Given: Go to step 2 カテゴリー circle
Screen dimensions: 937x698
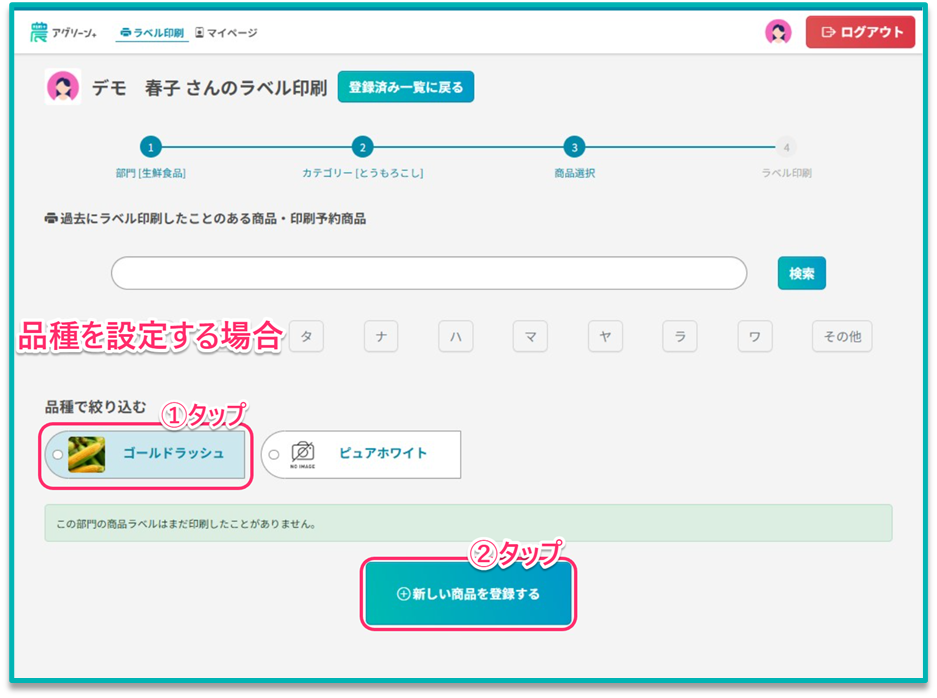Looking at the screenshot, I should pos(363,147).
